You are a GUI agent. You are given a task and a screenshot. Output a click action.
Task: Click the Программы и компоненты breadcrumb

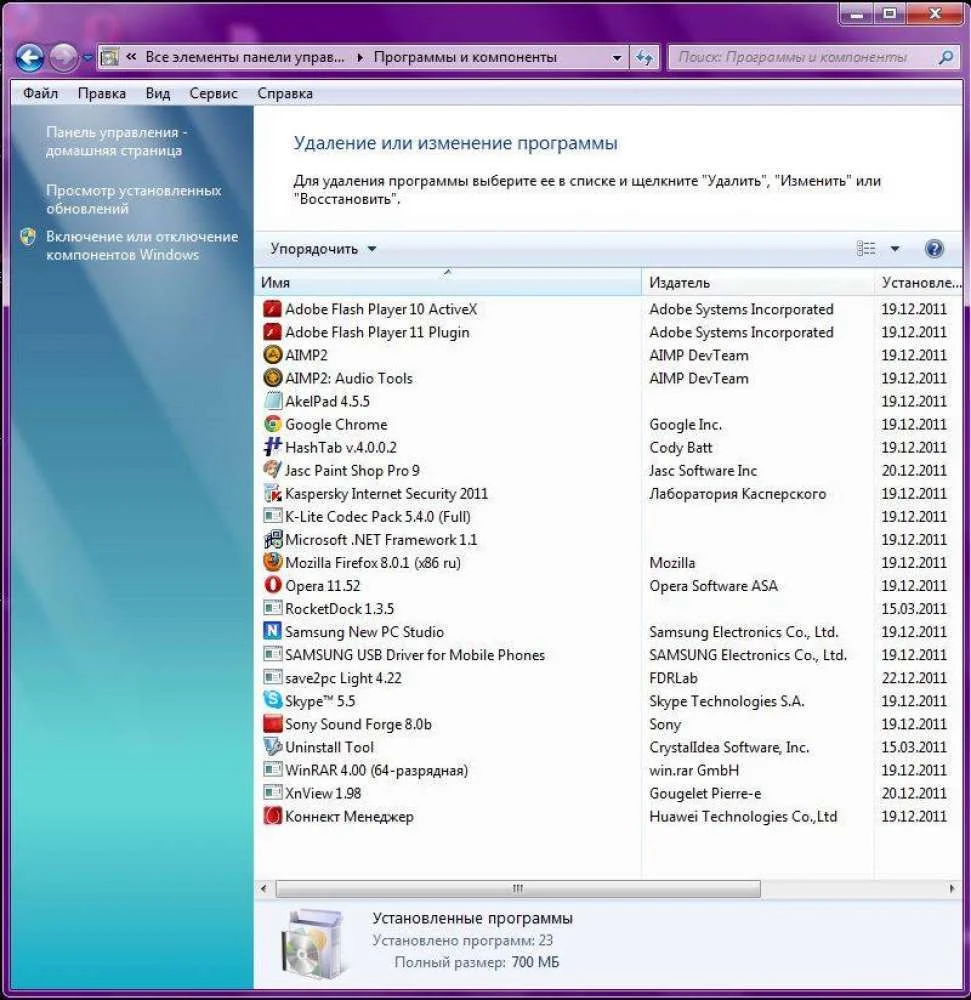pyautogui.click(x=465, y=57)
